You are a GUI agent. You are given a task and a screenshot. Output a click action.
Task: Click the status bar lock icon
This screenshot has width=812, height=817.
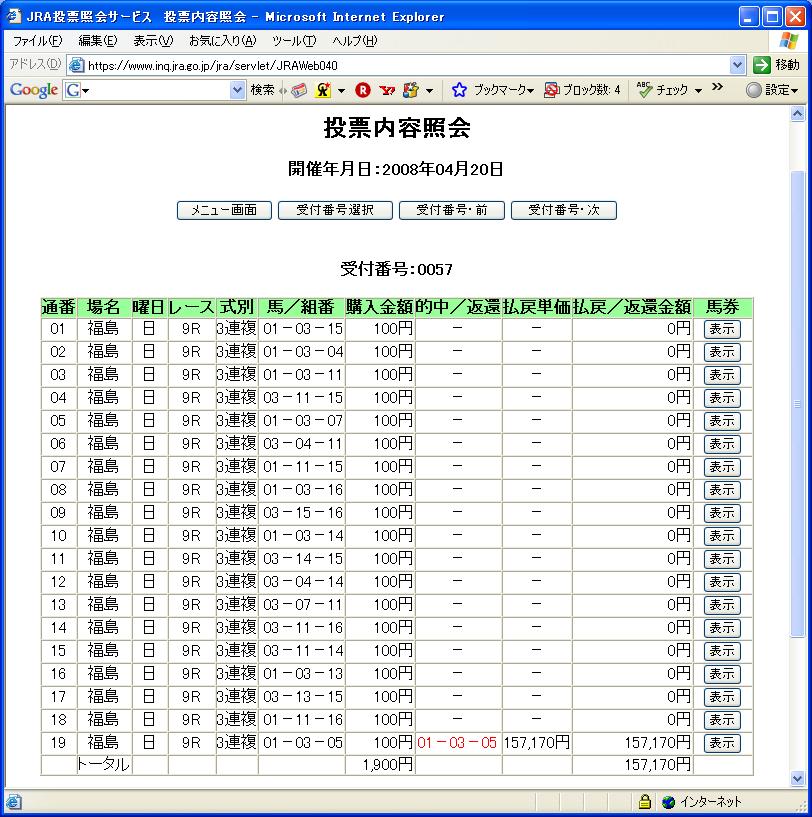pyautogui.click(x=645, y=801)
